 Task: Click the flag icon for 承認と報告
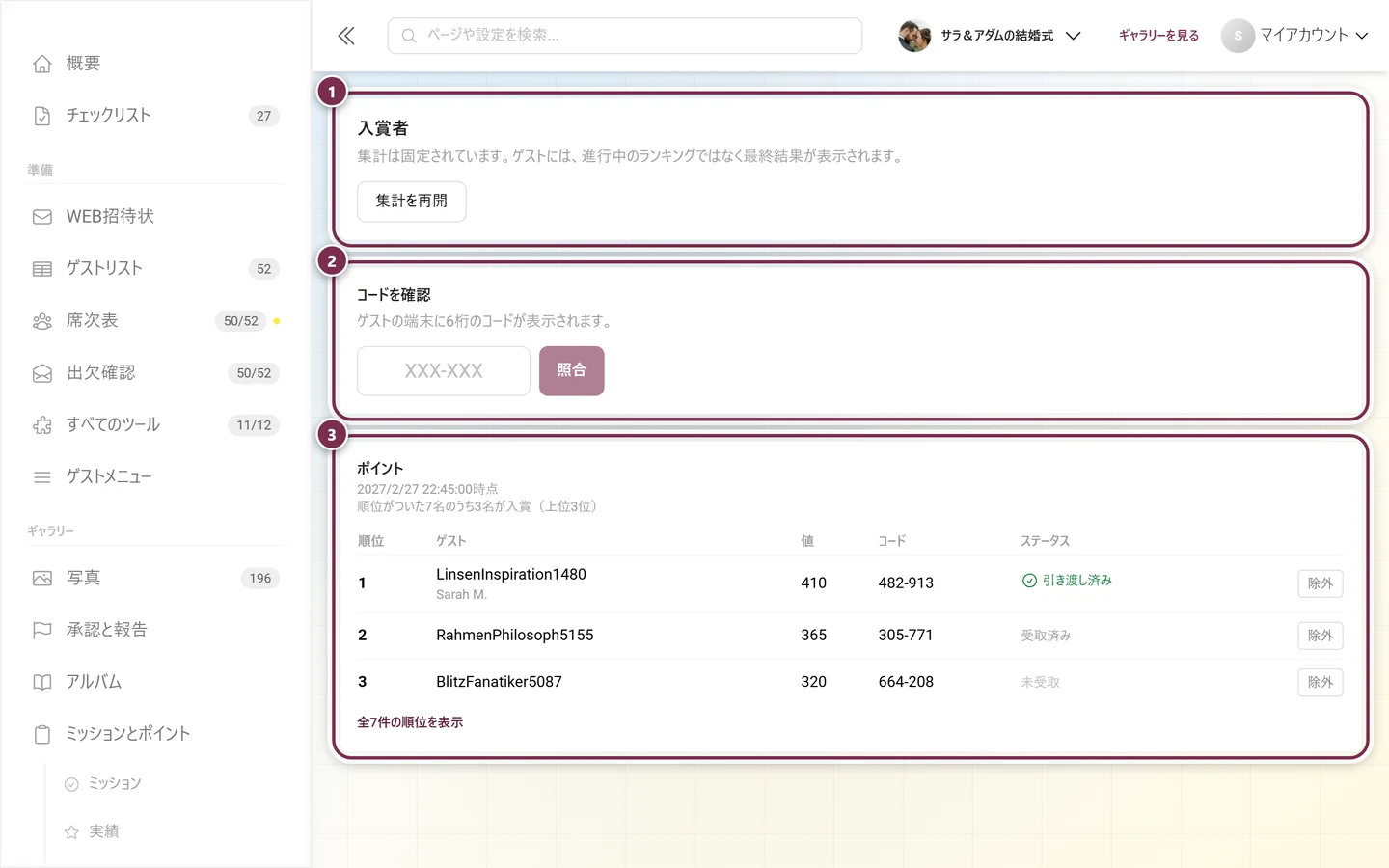[x=42, y=631]
